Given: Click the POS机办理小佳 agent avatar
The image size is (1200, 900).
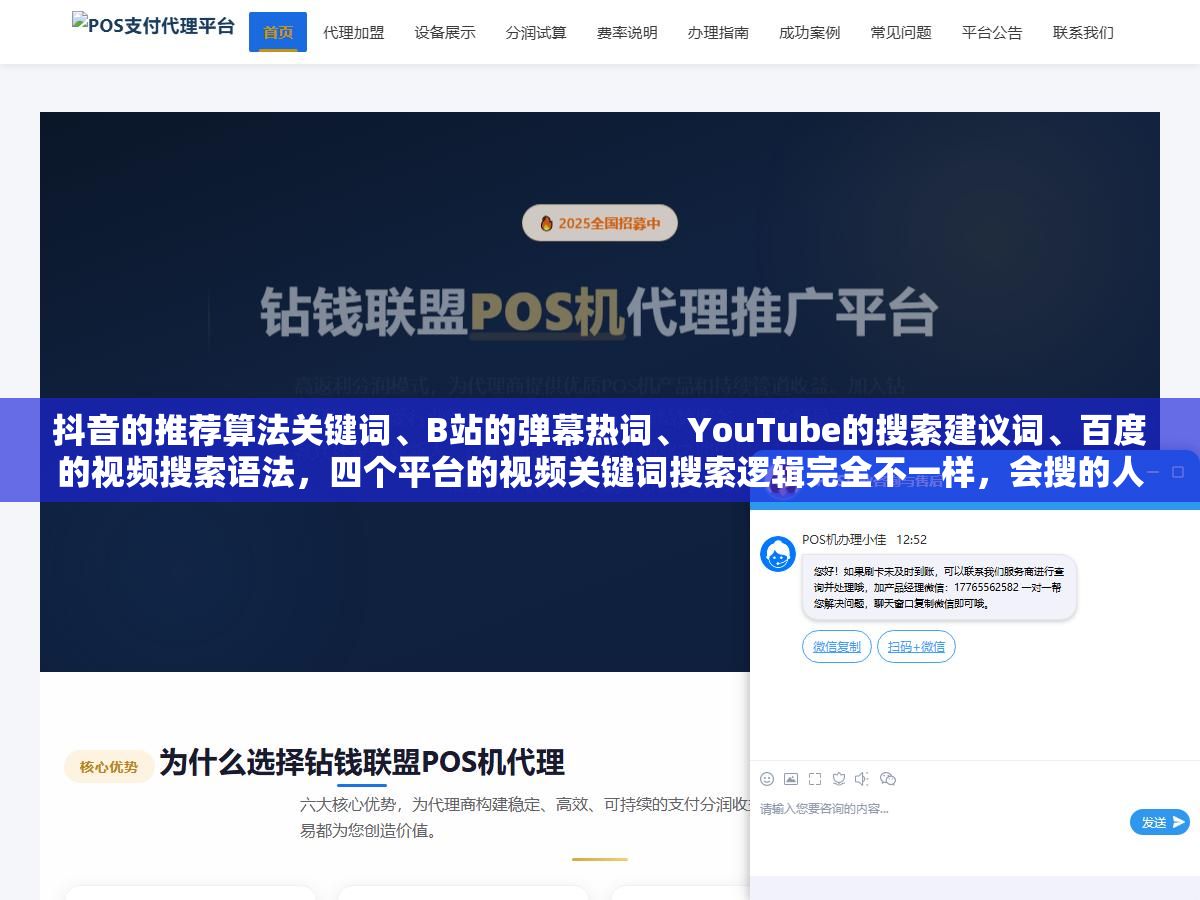Looking at the screenshot, I should tap(778, 554).
